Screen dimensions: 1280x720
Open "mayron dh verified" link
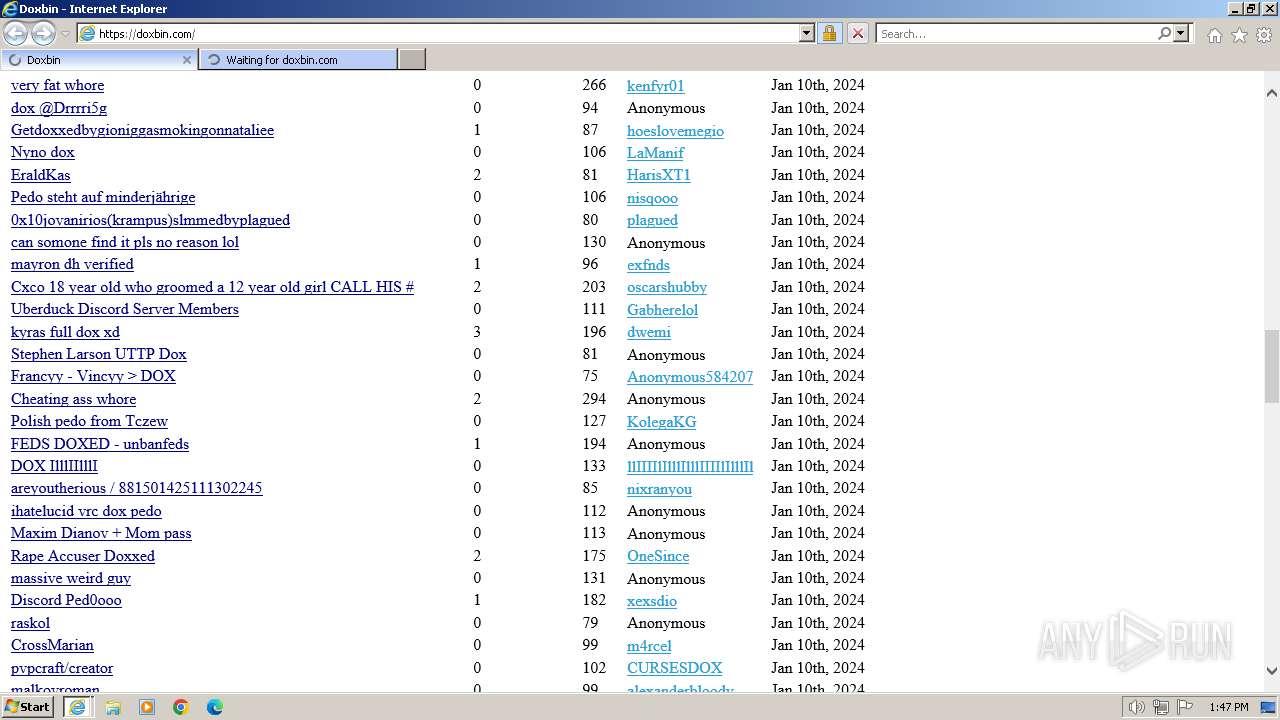tap(72, 264)
